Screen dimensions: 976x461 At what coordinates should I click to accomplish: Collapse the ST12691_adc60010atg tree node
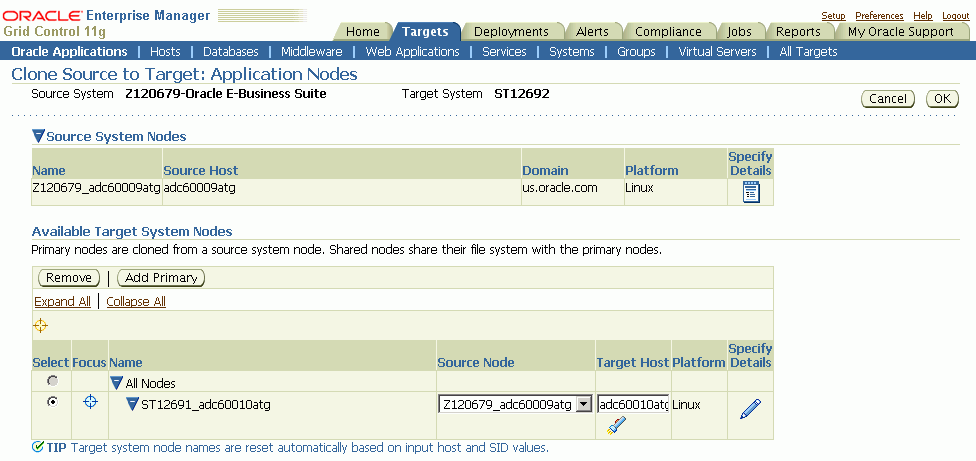tap(132, 405)
